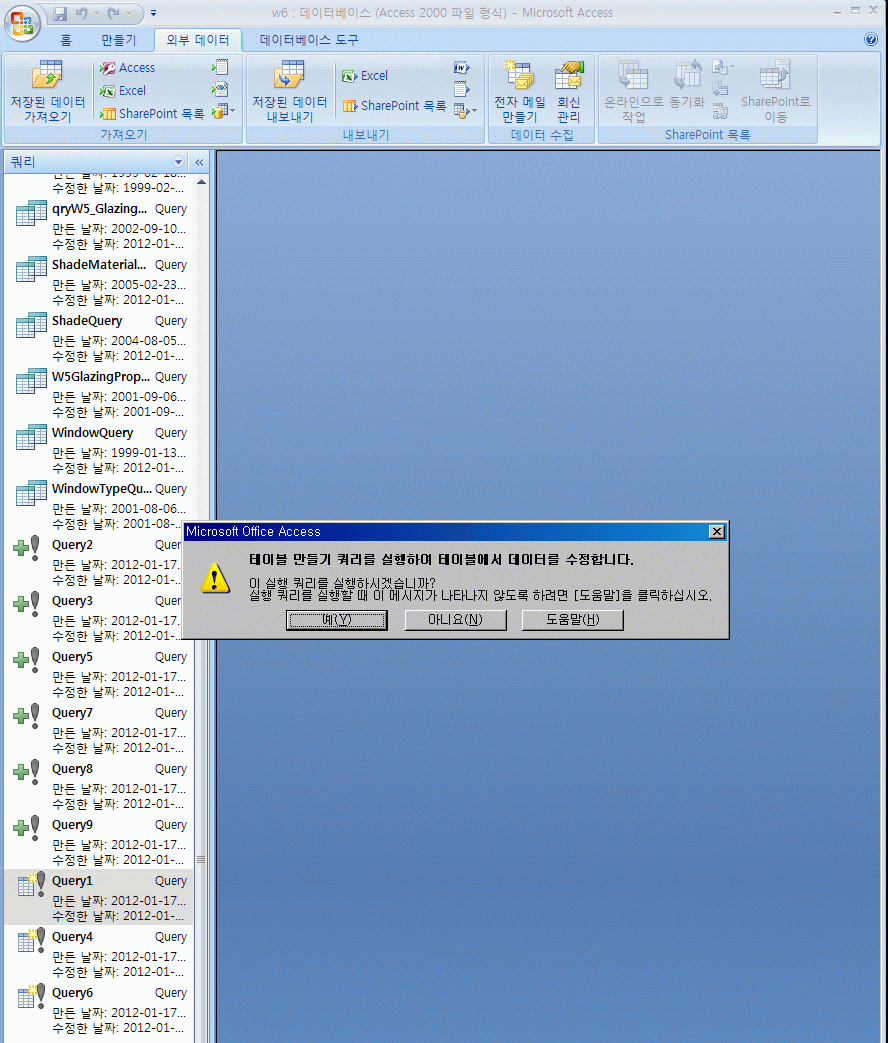Click the navigation pane scrollbar up arrow

[x=201, y=181]
